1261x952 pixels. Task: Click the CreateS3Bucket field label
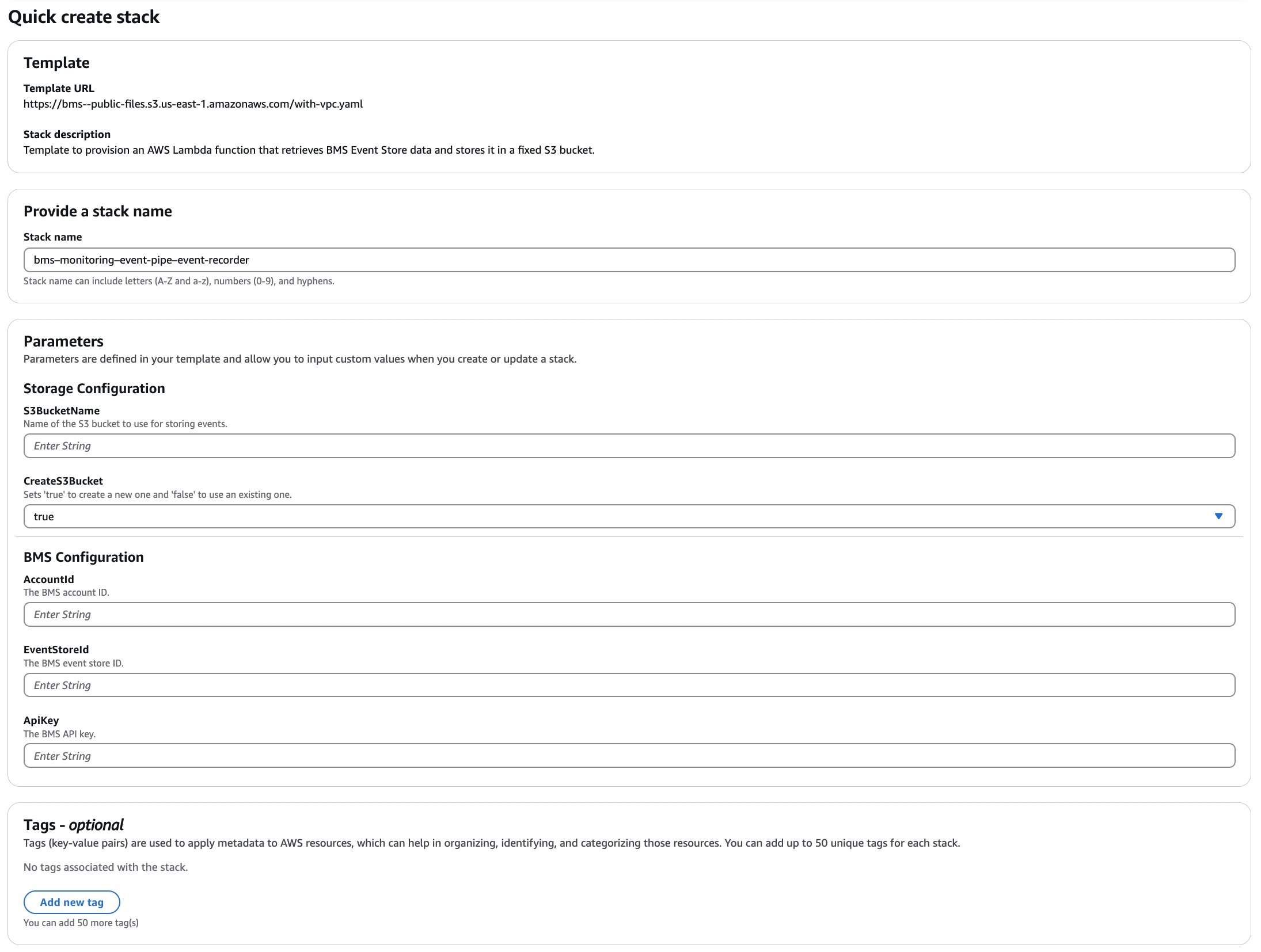63,481
